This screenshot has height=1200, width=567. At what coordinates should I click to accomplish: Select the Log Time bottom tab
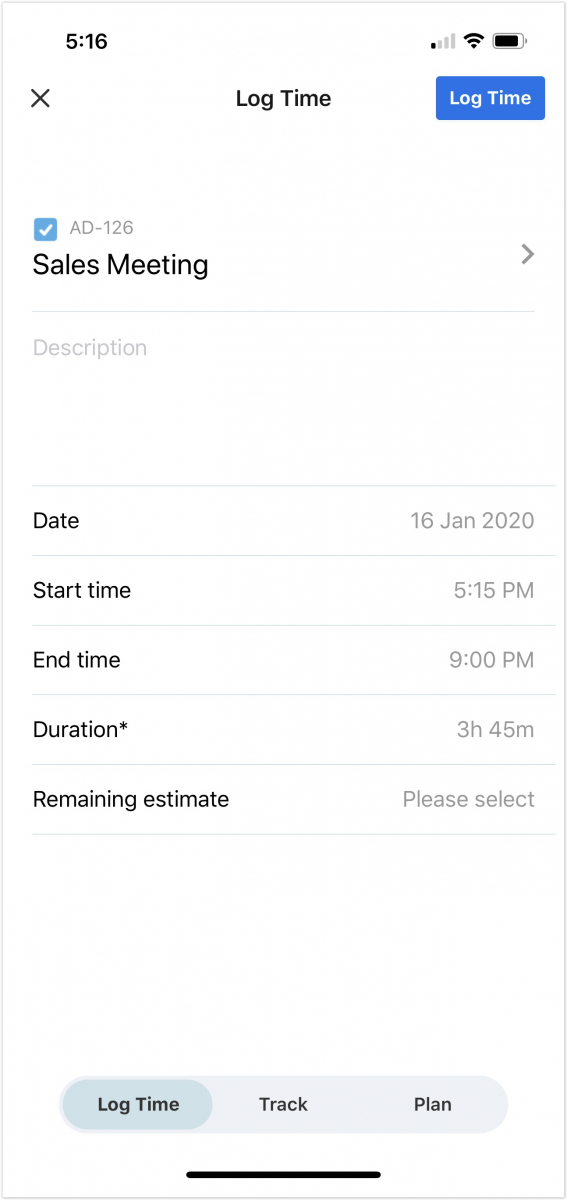tap(138, 1105)
